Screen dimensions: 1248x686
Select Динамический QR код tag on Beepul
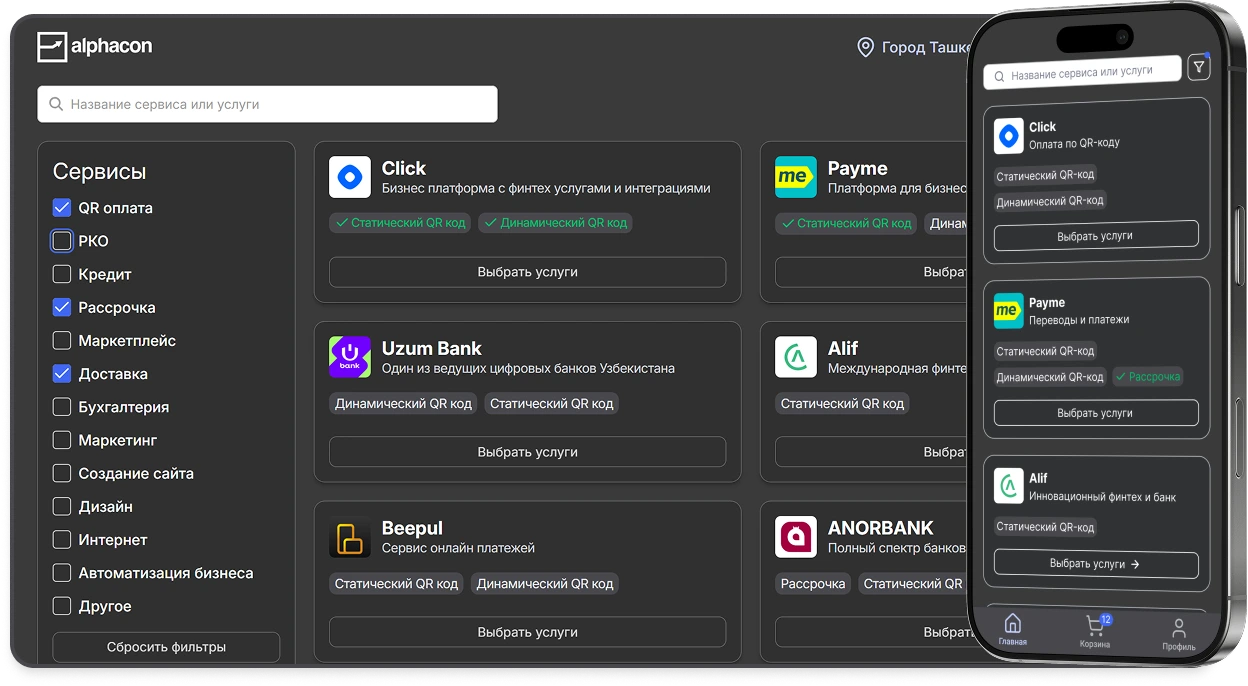tap(544, 583)
